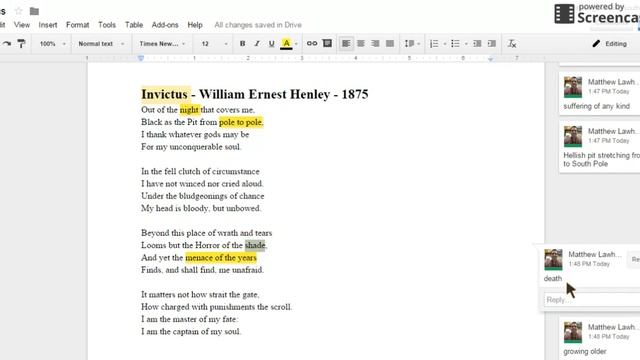Viewport: 640px width, 360px height.
Task: Move document using folder icon
Action: tap(34, 11)
